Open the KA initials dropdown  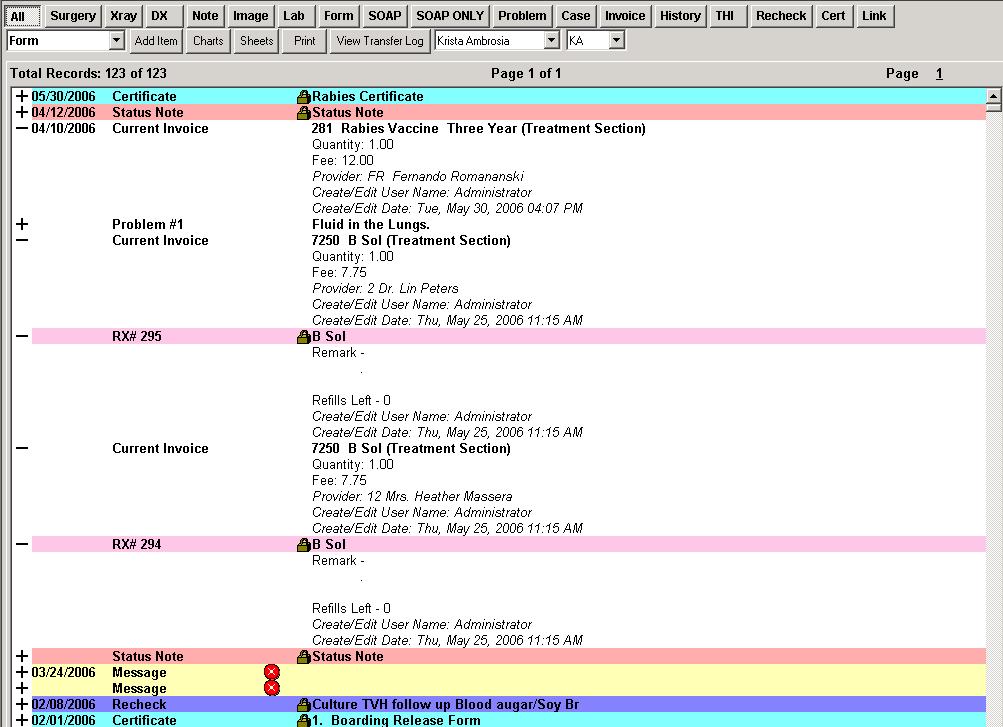616,41
